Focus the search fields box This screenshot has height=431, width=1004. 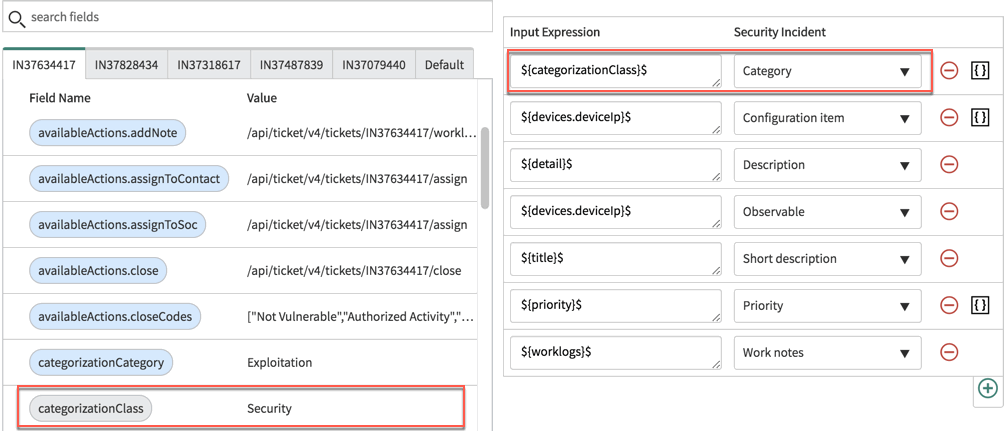(247, 17)
